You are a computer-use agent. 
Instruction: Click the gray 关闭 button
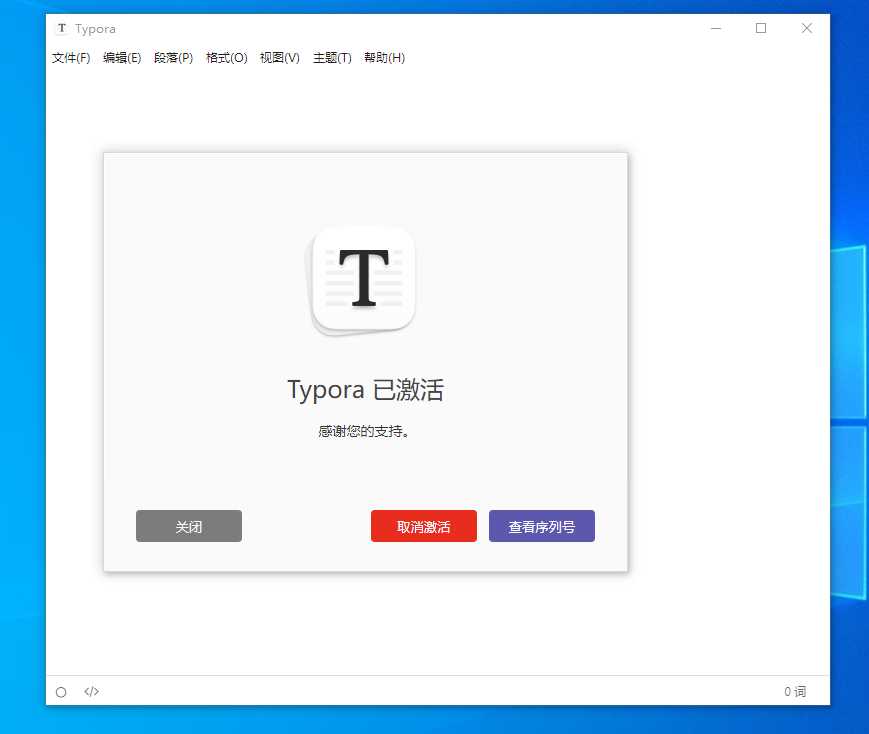tap(189, 526)
